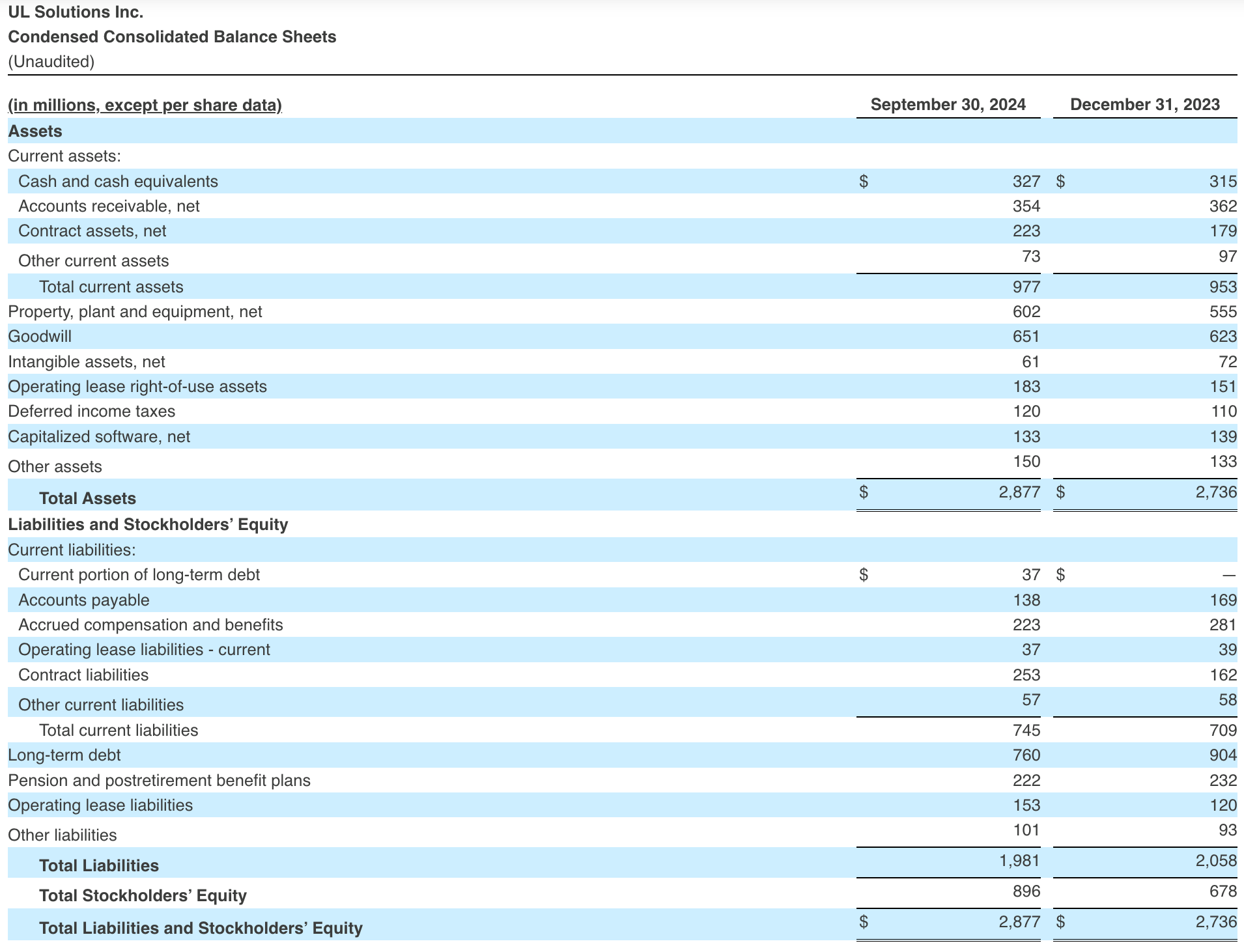Select accounts payable value 169
Viewport: 1244px width, 952px height.
click(x=1223, y=600)
